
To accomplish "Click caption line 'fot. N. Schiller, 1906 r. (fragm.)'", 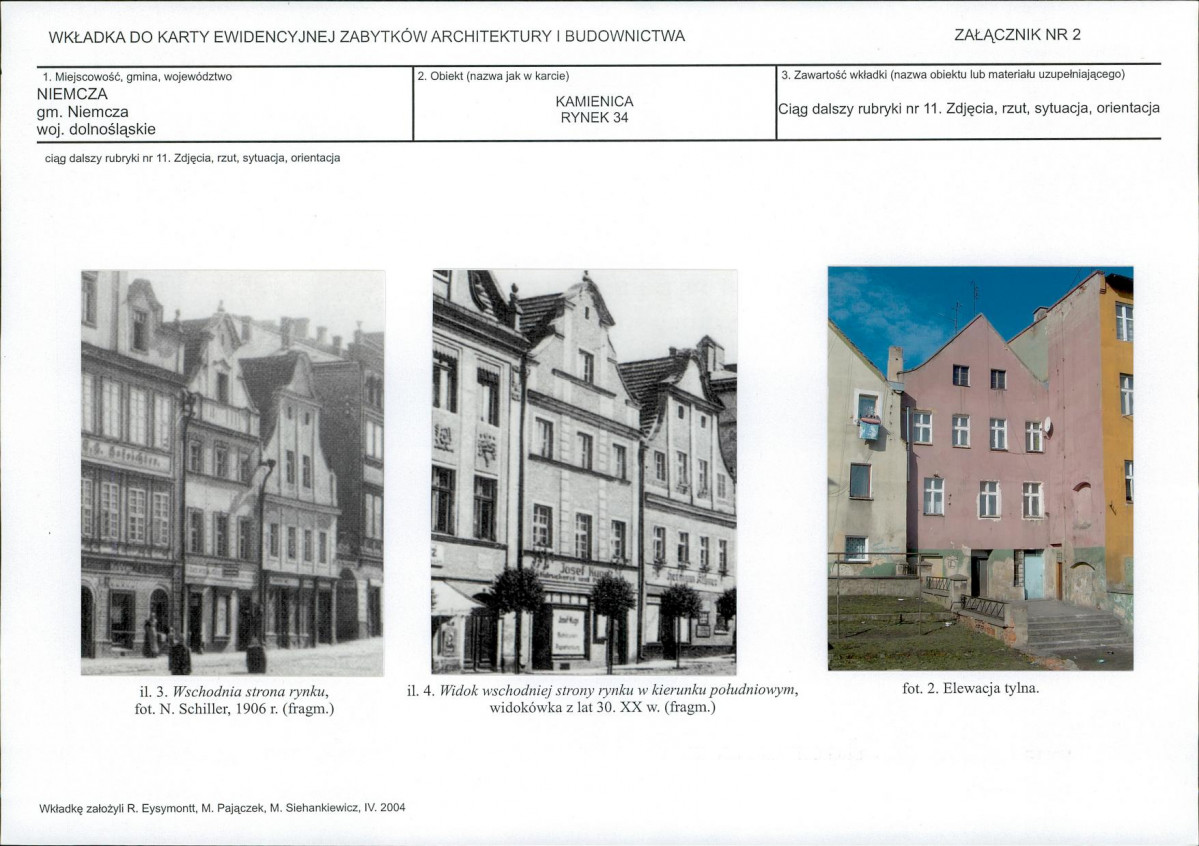I will coord(234,708).
